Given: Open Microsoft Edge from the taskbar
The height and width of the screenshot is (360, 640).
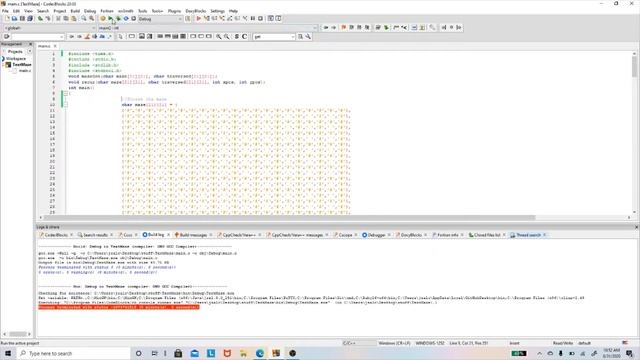Looking at the screenshot, I should [260, 353].
